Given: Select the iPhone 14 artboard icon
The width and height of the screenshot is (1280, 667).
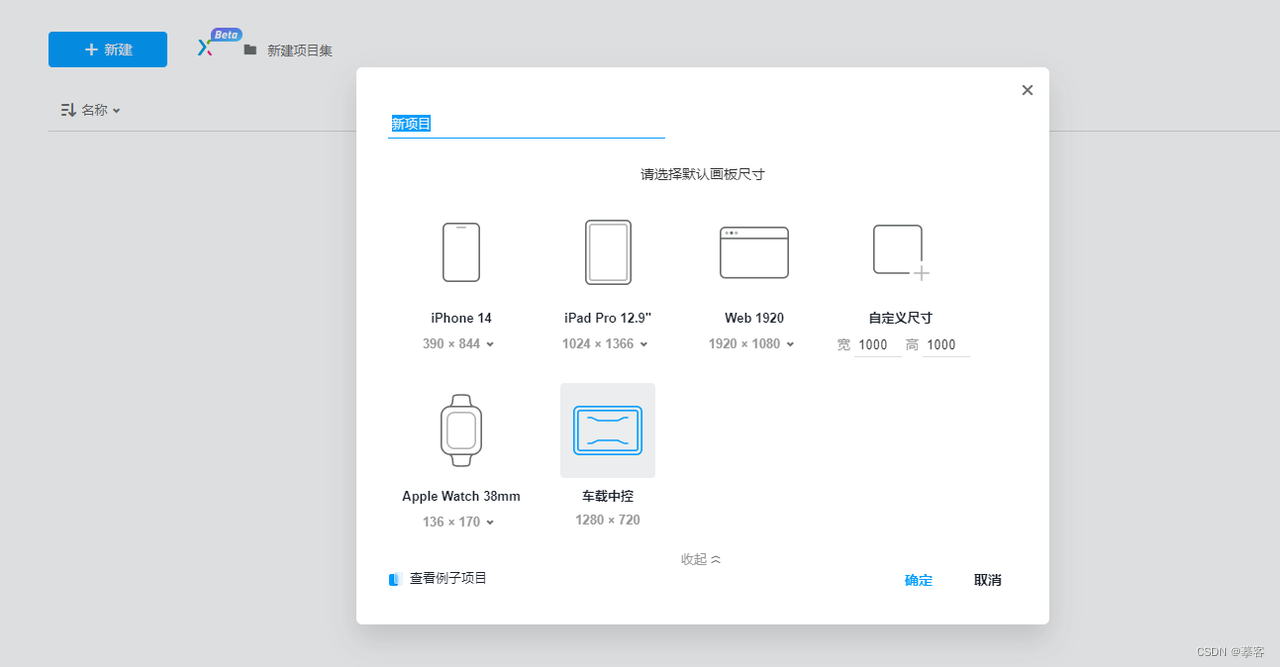Looking at the screenshot, I should 461,252.
